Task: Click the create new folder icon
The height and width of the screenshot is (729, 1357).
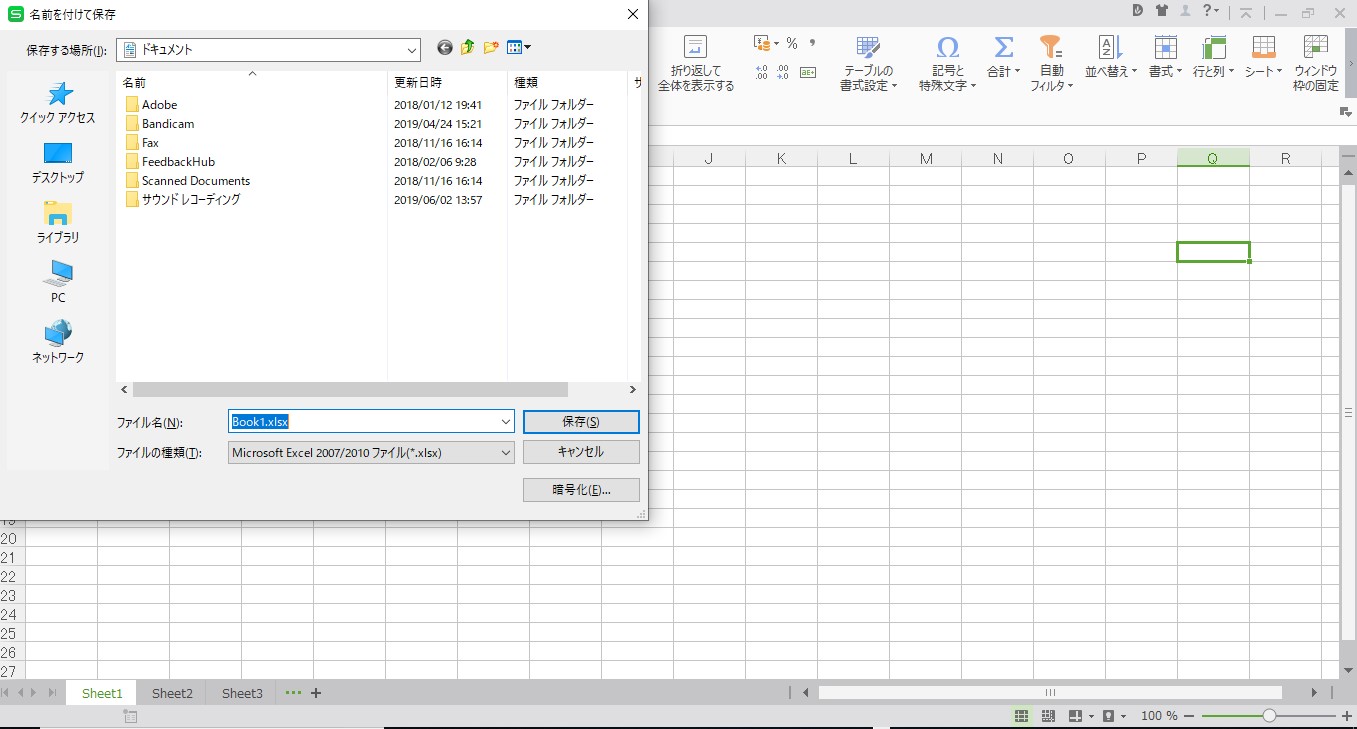Action: 491,48
